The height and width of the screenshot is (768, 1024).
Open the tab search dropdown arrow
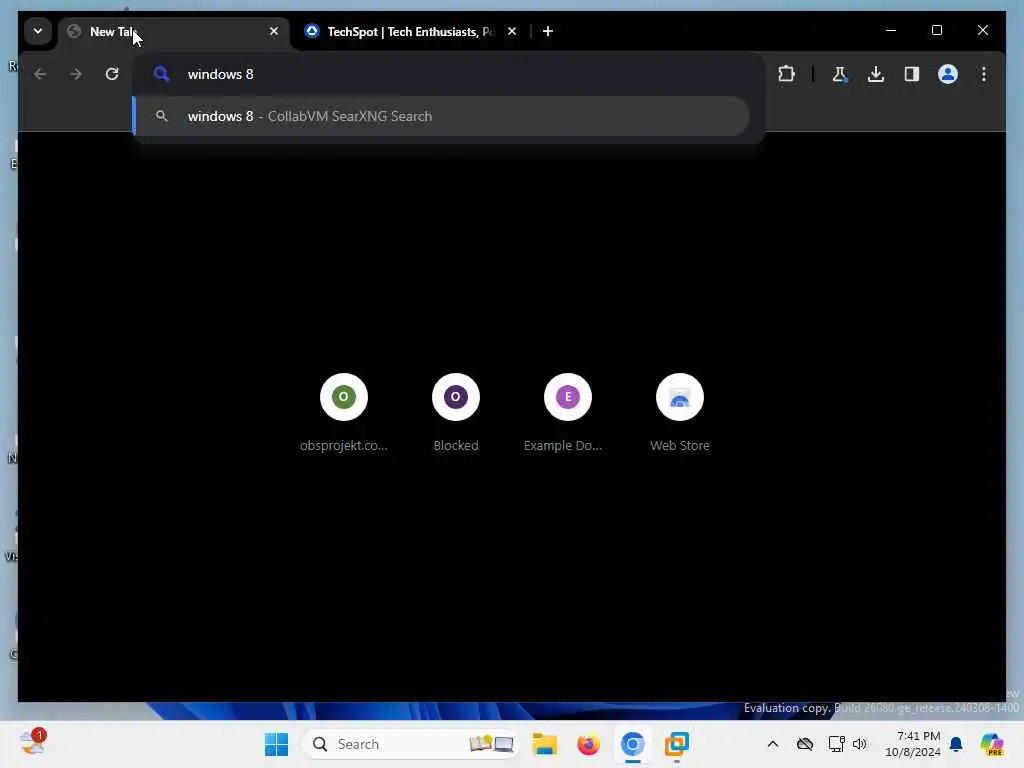click(38, 31)
